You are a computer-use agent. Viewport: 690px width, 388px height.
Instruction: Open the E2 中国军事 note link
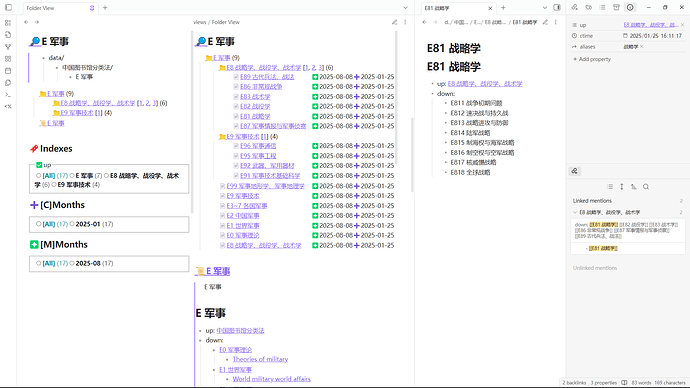(243, 216)
